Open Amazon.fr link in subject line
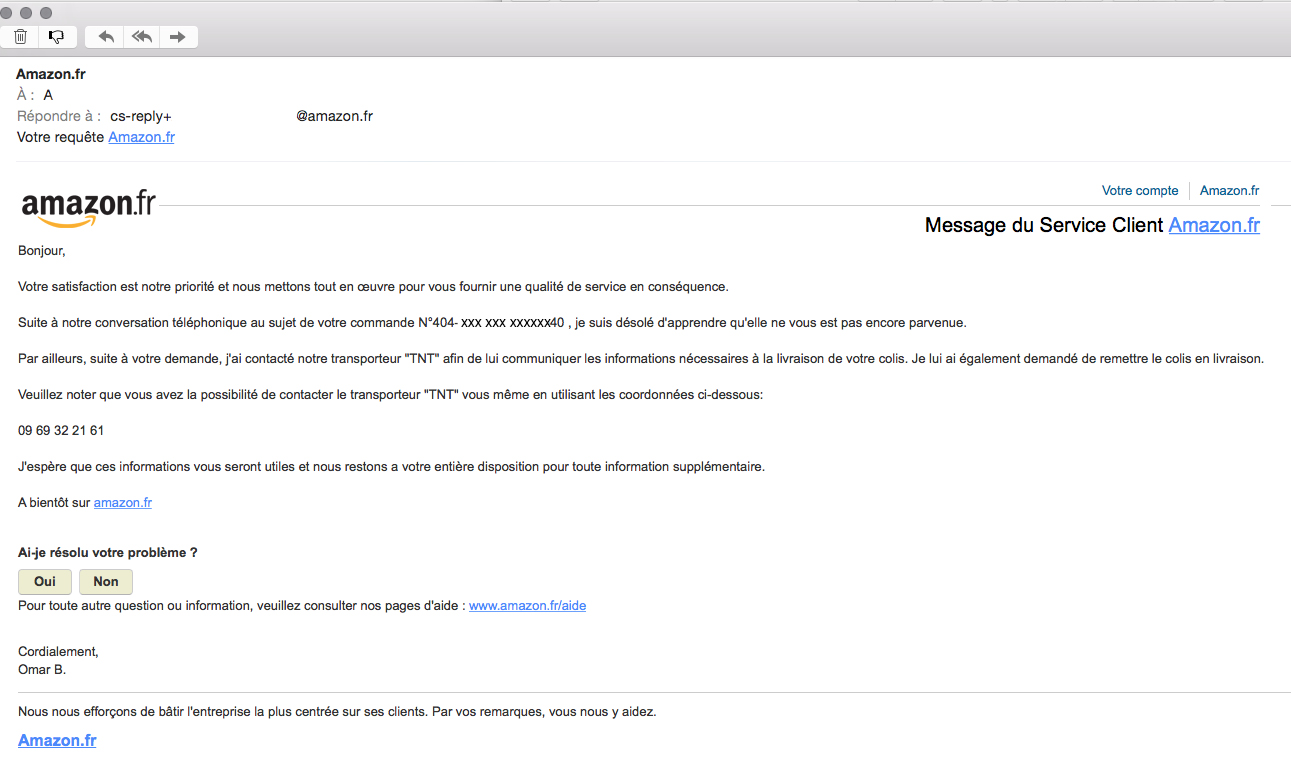 pyautogui.click(x=141, y=137)
